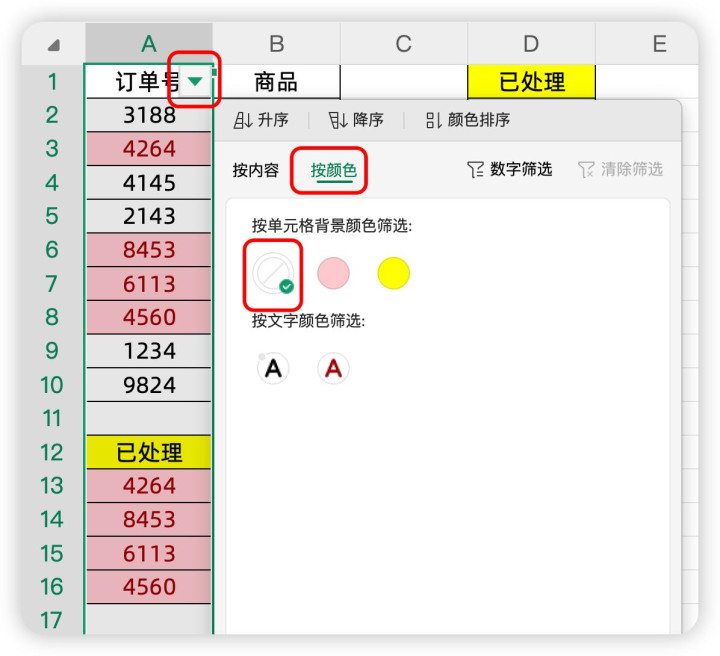Click cell A14 with value 8453
Viewport: 720px width, 656px height.
(149, 520)
